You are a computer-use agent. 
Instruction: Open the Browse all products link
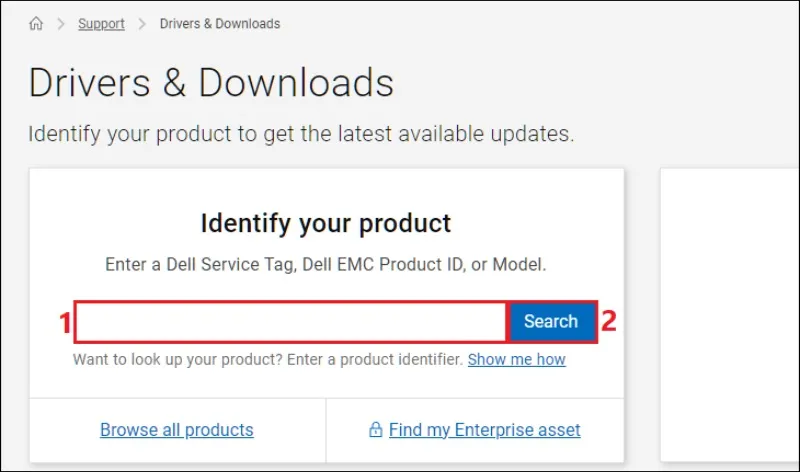177,430
